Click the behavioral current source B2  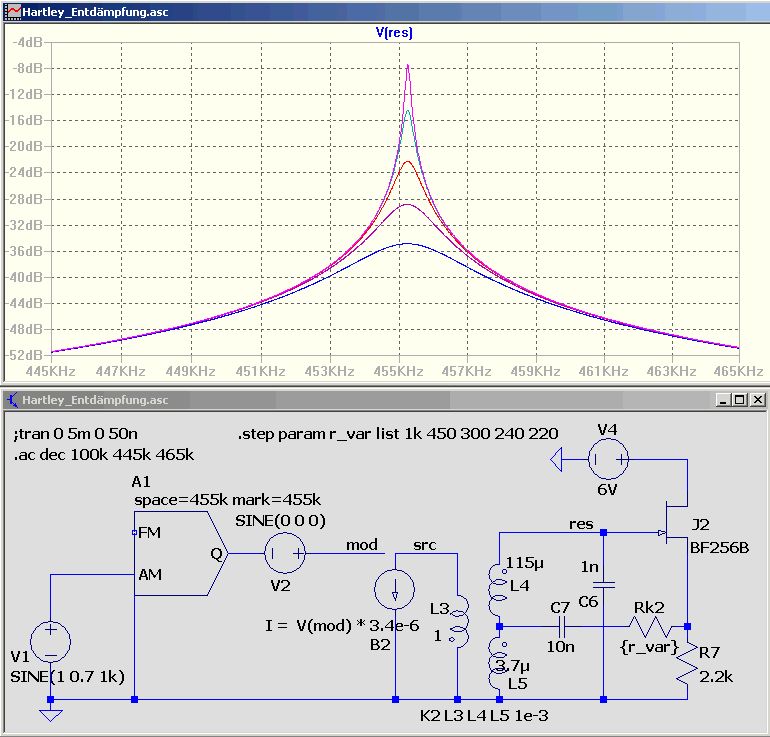pos(395,589)
